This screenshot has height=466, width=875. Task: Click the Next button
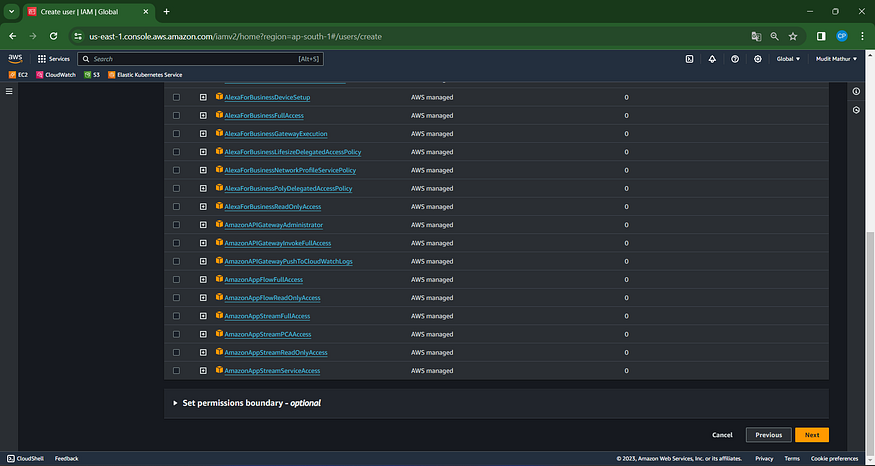point(812,435)
